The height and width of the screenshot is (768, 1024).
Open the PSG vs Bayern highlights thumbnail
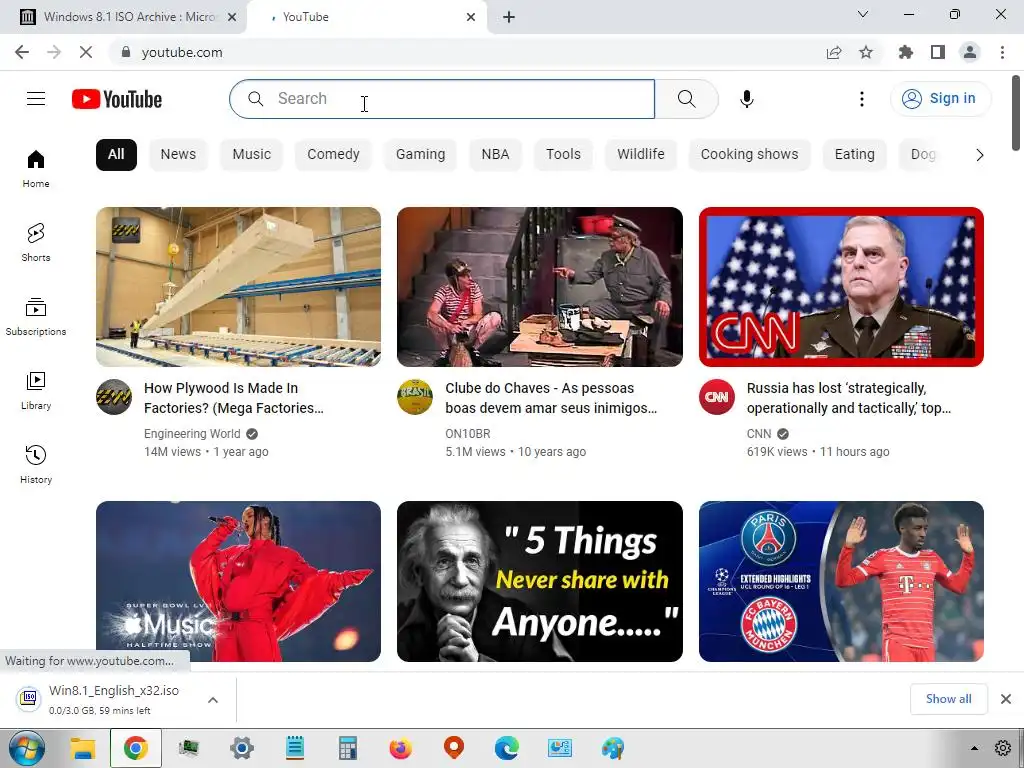coord(841,581)
